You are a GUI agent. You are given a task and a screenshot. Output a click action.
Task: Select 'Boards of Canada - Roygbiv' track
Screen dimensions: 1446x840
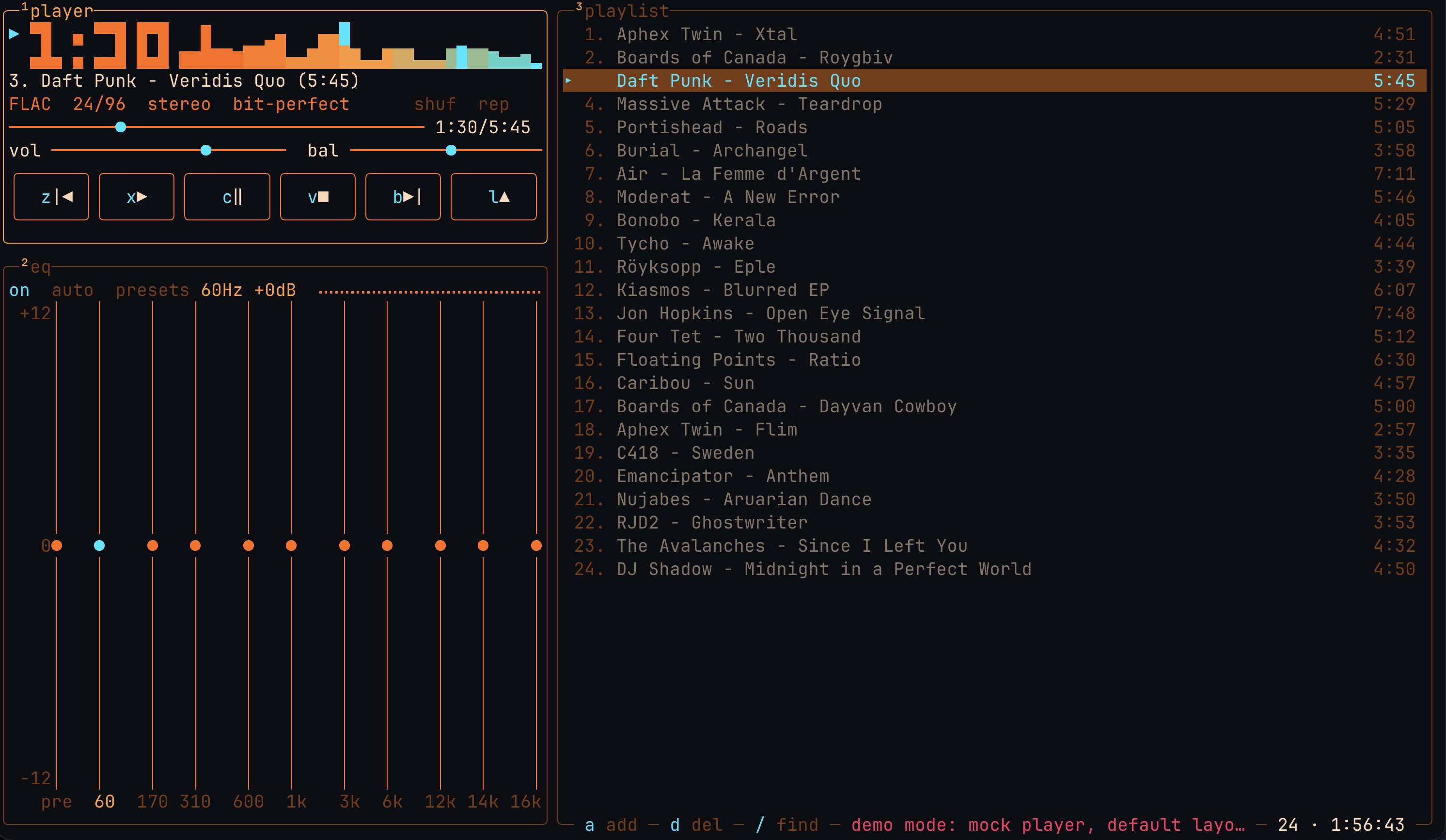tap(994, 57)
